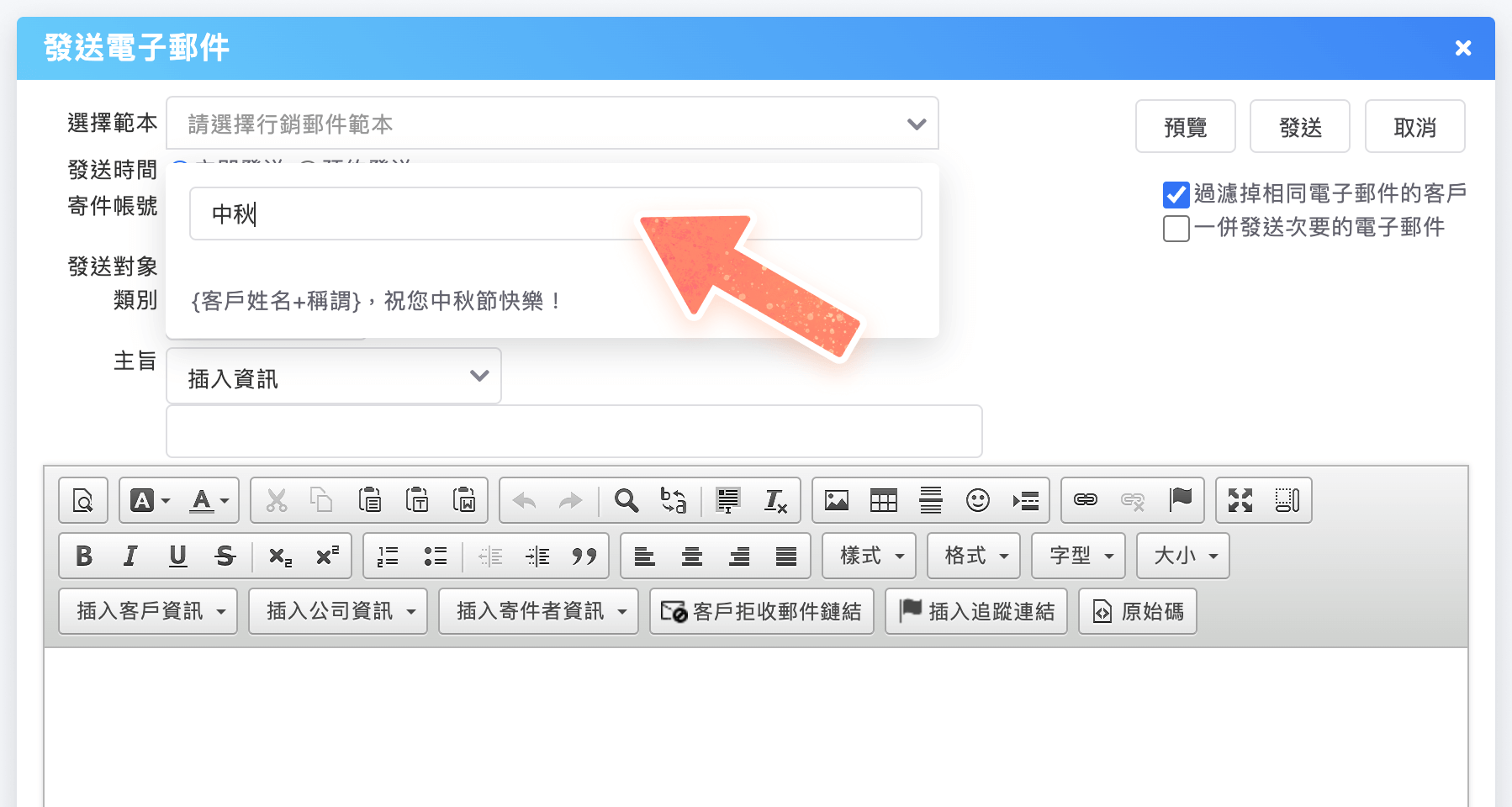1512x807 pixels.
Task: Center align the text
Action: click(x=692, y=556)
